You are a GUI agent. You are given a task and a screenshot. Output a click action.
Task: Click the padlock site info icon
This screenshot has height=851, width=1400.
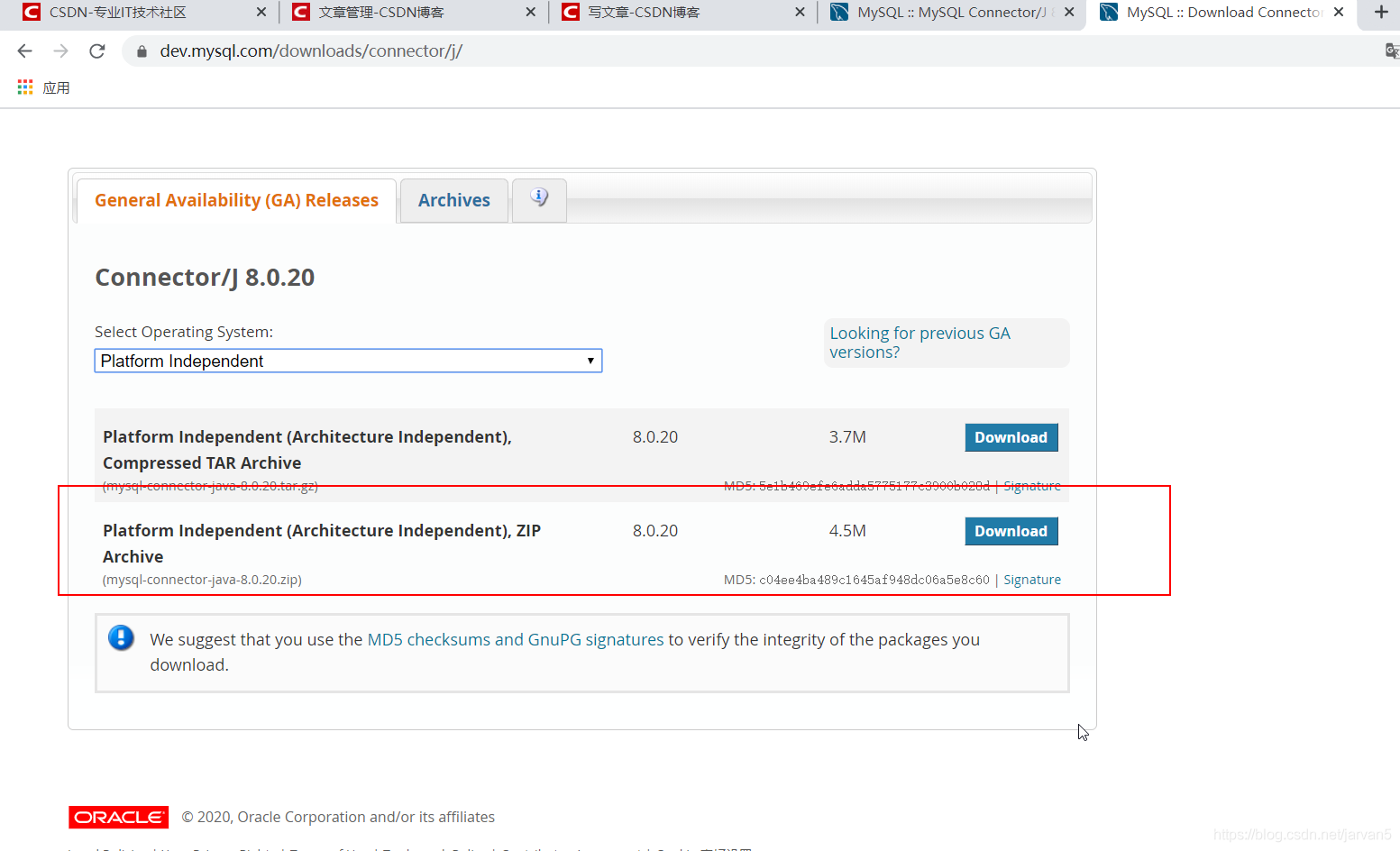(142, 51)
